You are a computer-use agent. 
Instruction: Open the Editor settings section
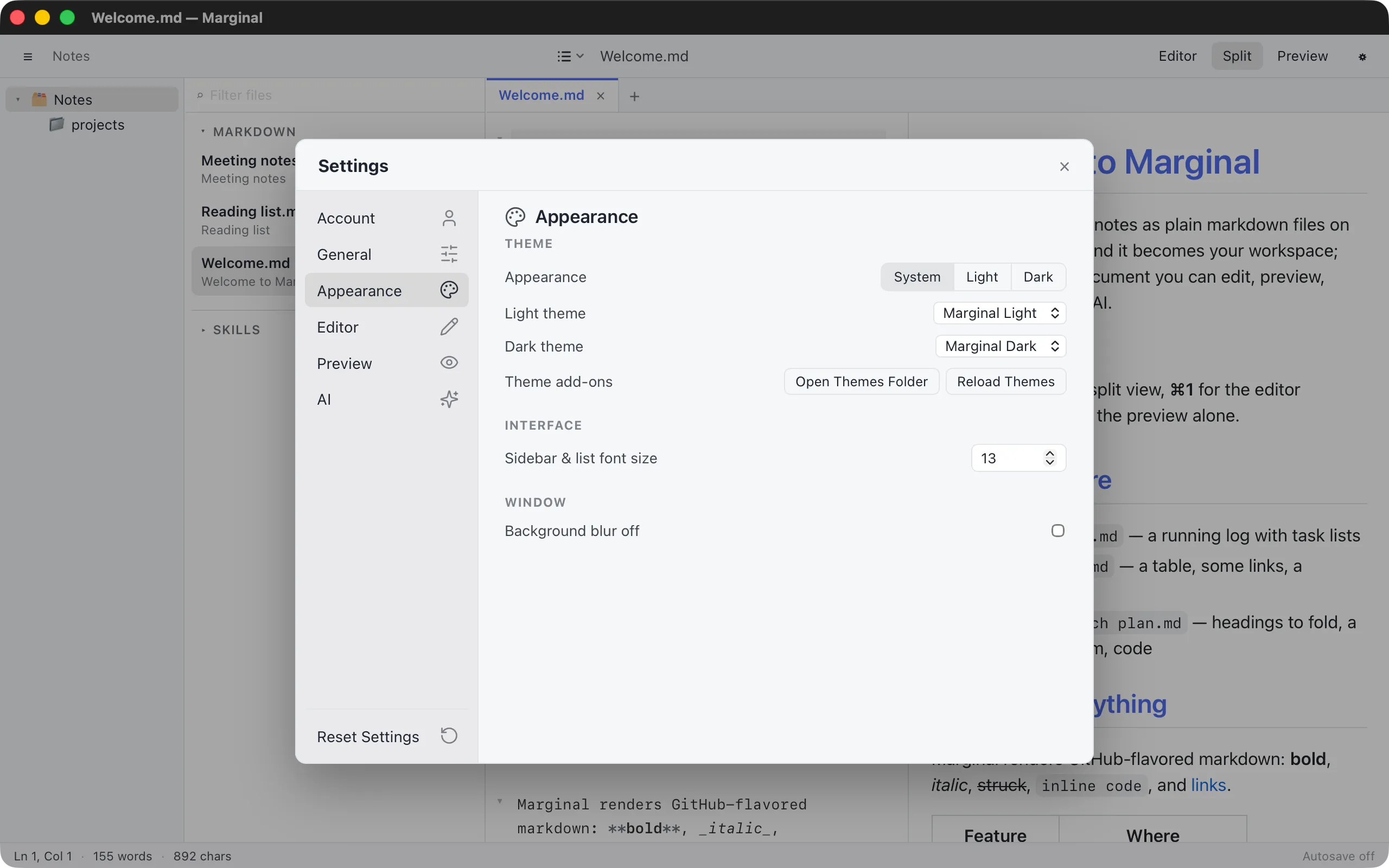(386, 327)
